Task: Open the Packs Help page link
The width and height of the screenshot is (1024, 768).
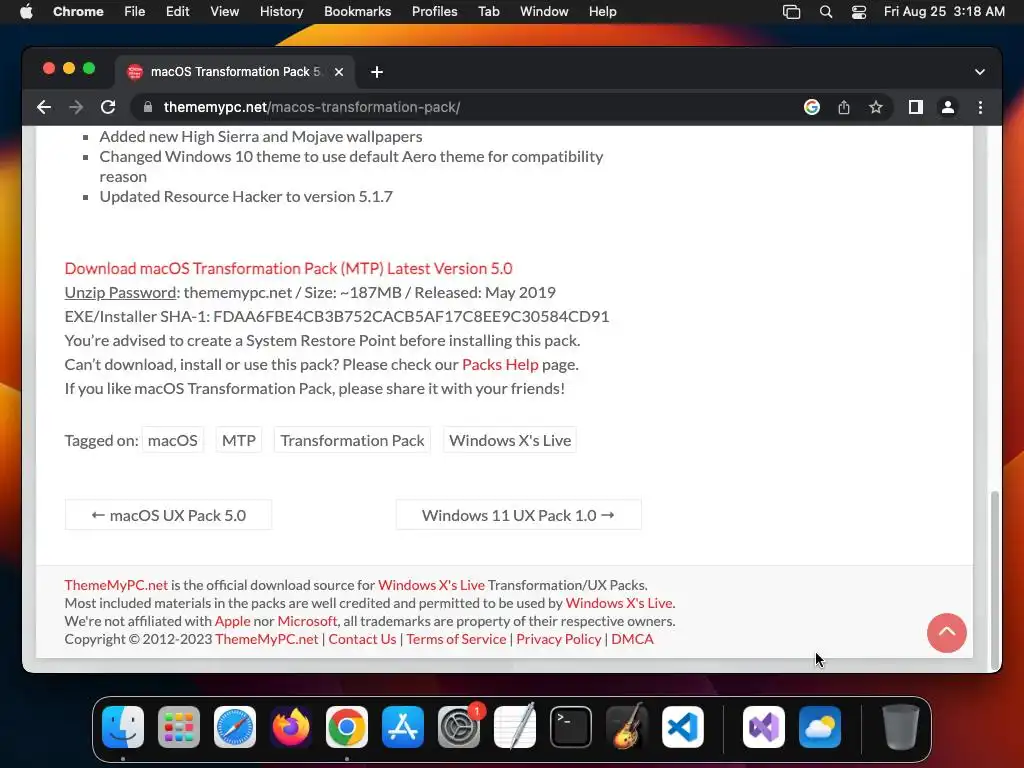Action: (500, 364)
